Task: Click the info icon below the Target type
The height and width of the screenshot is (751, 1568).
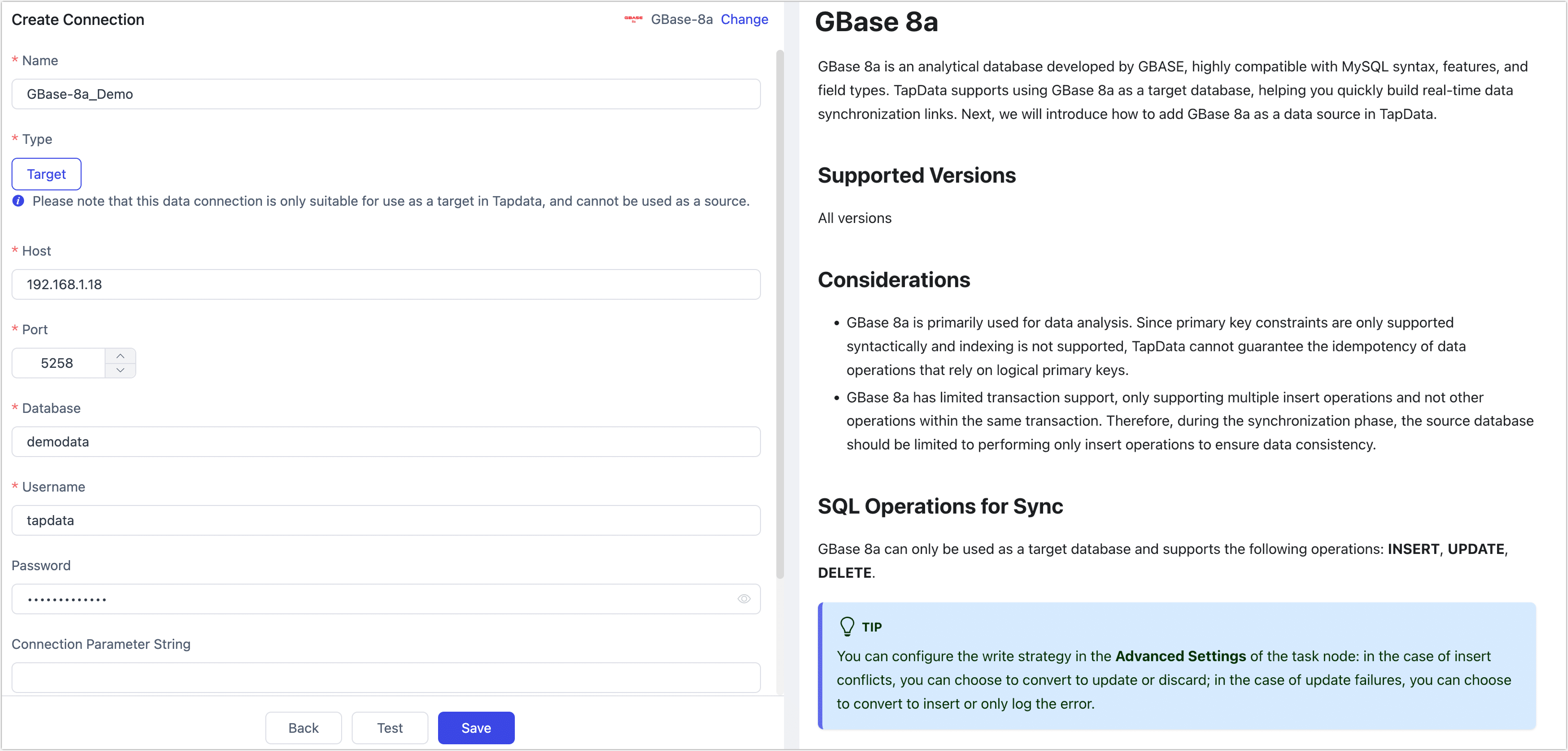Action: (x=18, y=201)
